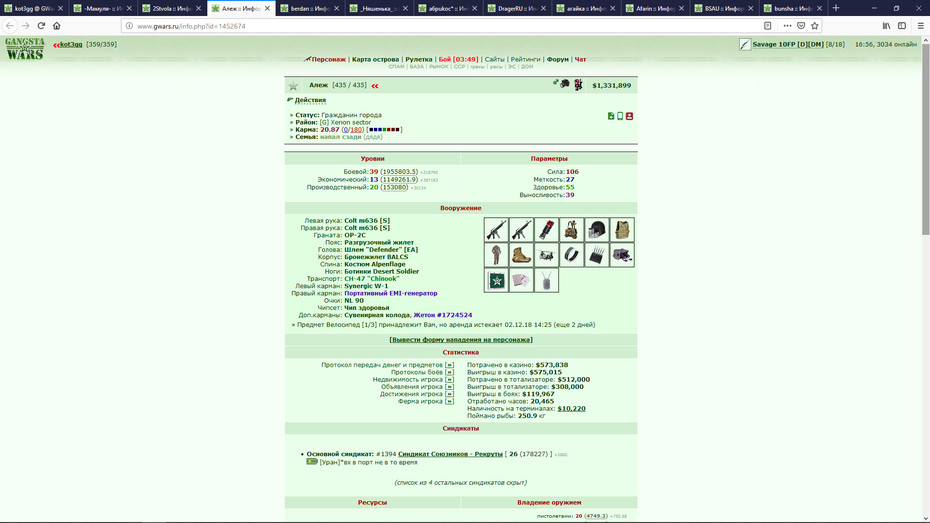Expand the Действия actions section
930x523 pixels.
click(x=310, y=100)
